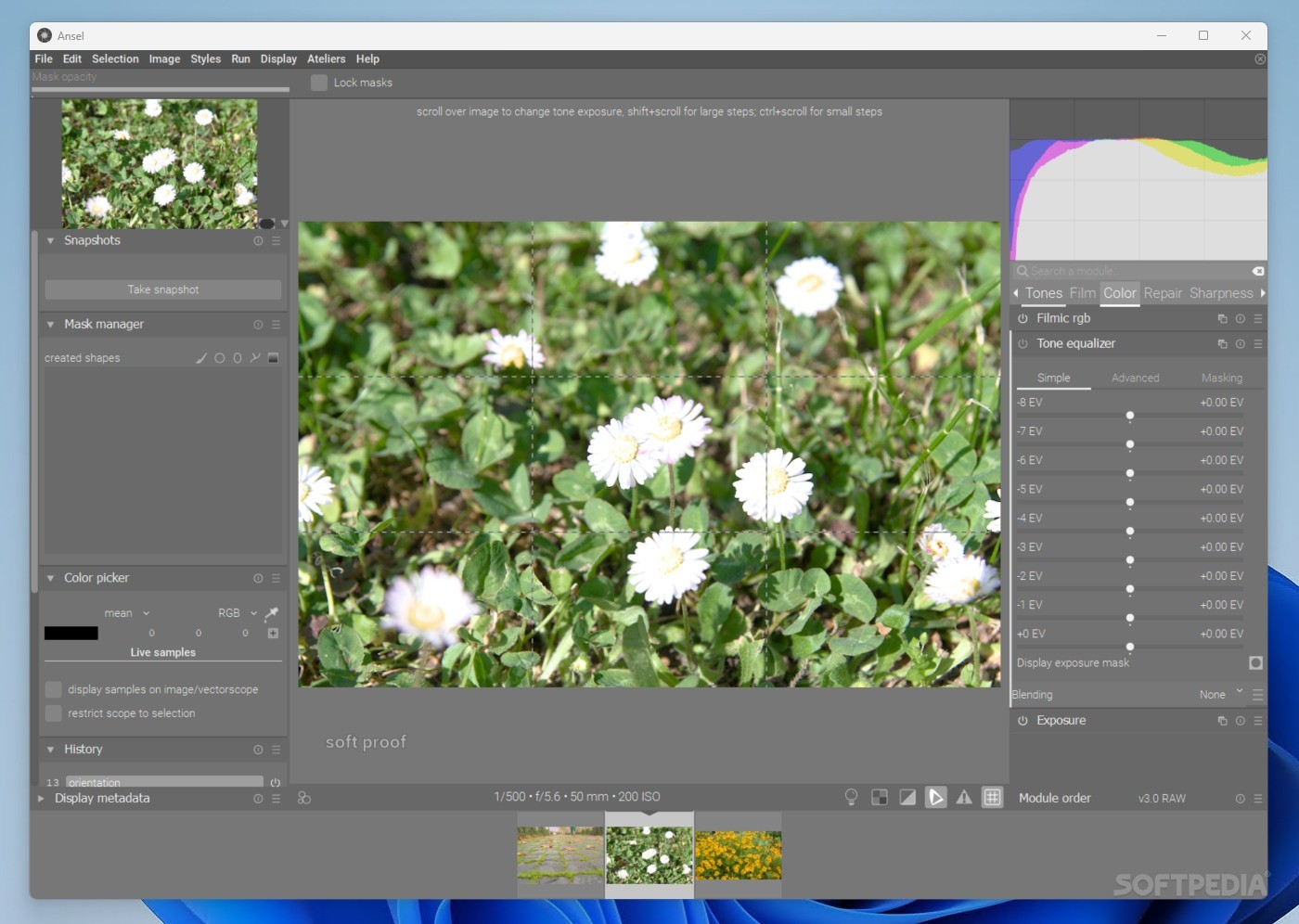
Task: Add a live sample with the plus icon
Action: pos(273,633)
